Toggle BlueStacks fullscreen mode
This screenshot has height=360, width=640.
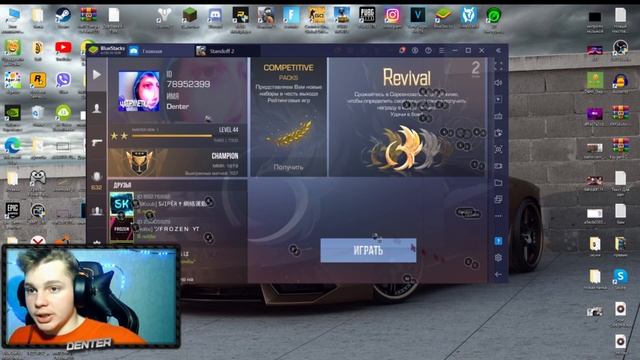pos(498,65)
